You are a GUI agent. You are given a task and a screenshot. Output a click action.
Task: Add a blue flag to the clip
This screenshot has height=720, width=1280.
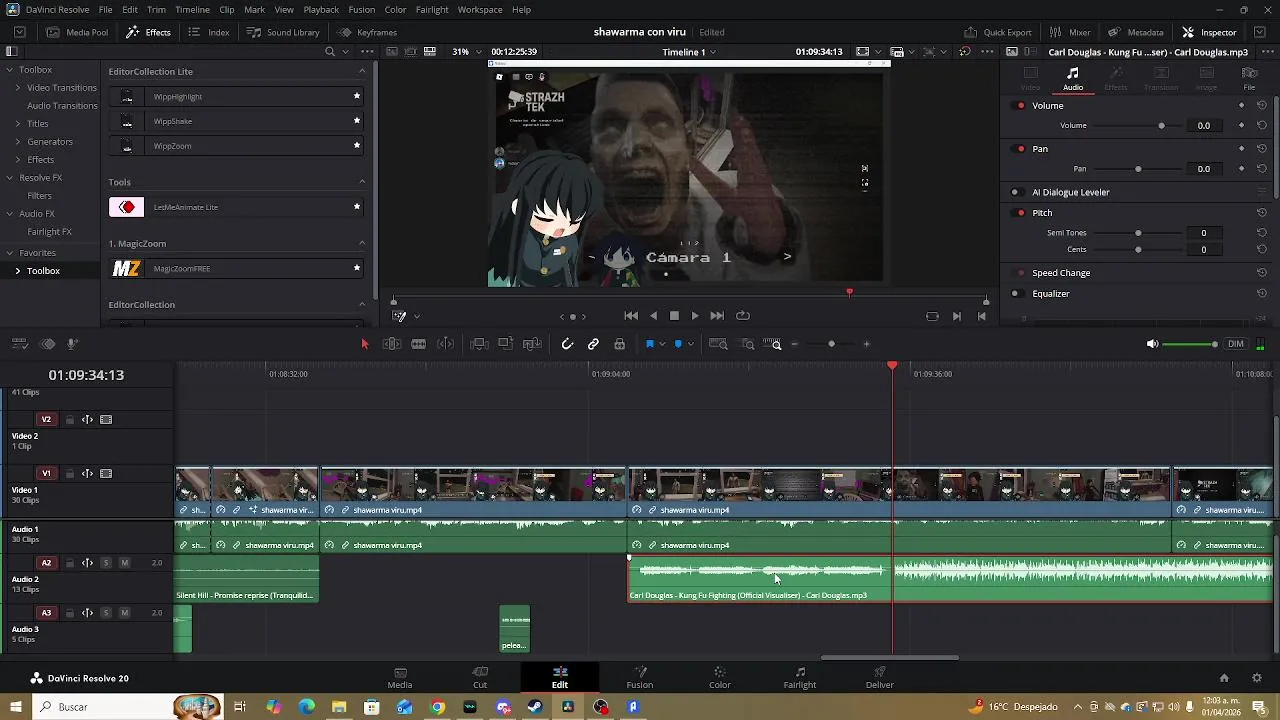(x=650, y=344)
